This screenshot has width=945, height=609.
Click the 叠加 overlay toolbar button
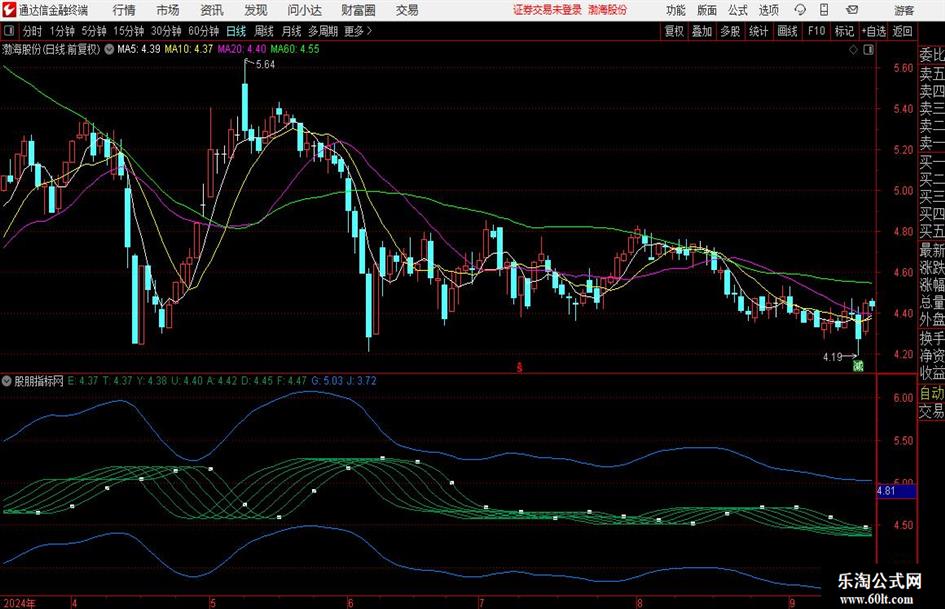702,31
